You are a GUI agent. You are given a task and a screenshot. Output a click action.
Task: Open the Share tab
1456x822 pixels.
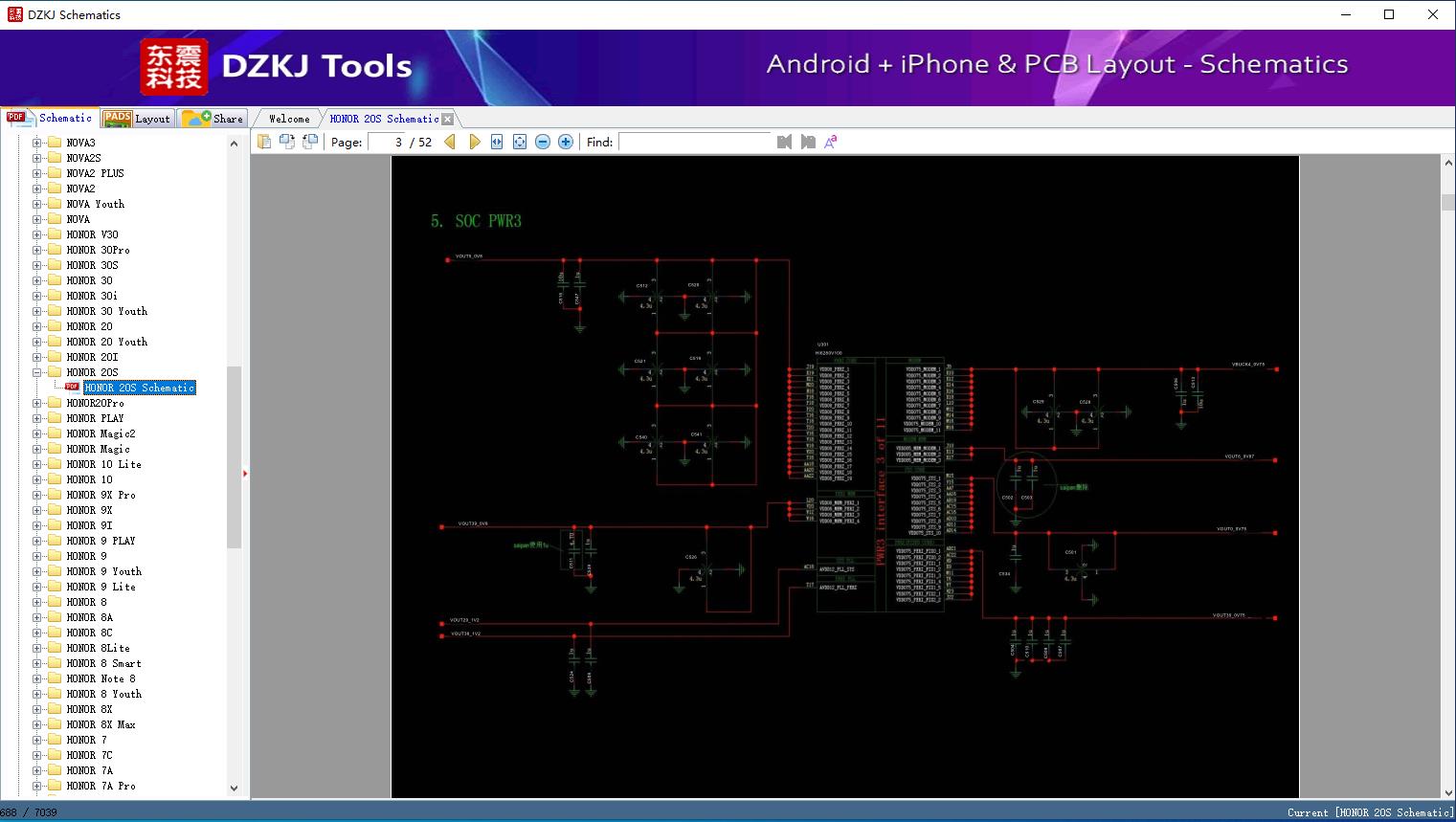pyautogui.click(x=213, y=119)
